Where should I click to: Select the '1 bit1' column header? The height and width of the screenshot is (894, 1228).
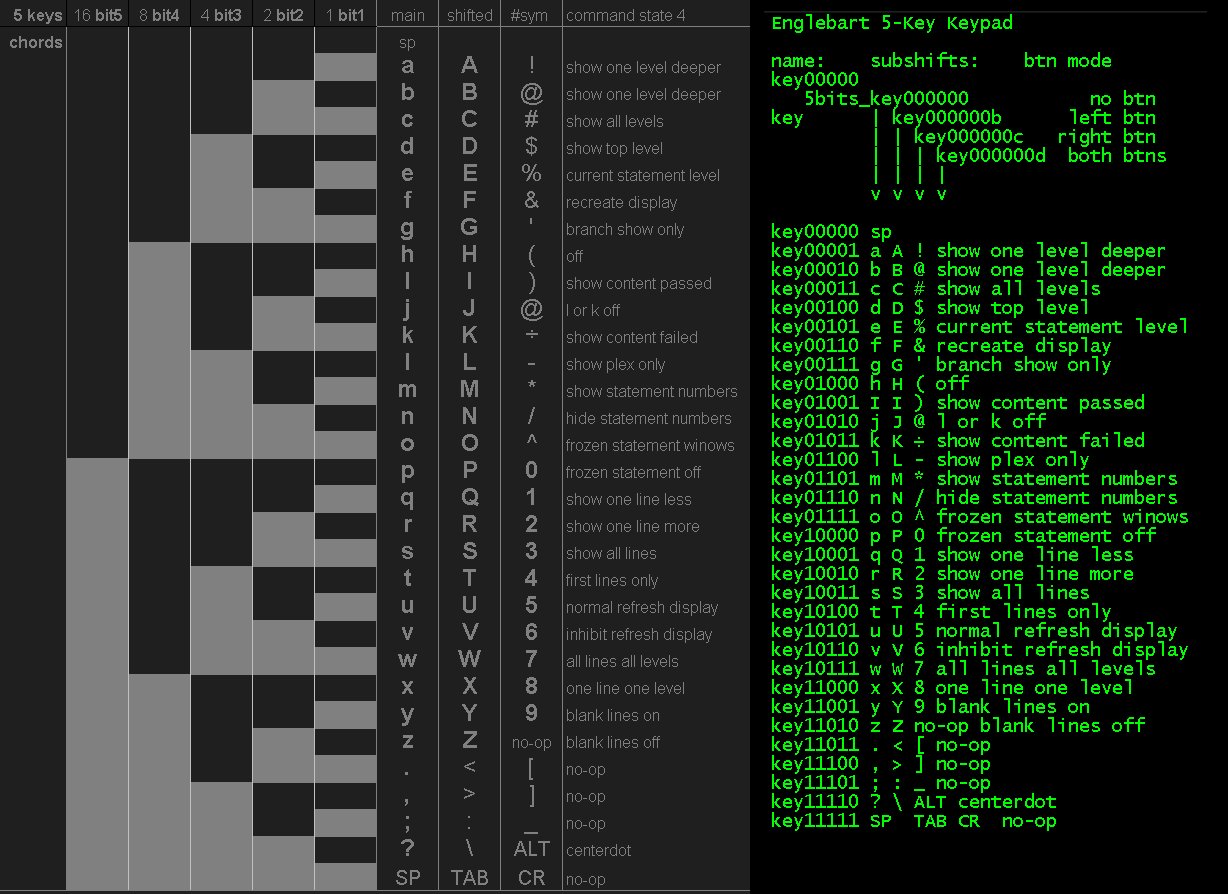click(x=346, y=15)
